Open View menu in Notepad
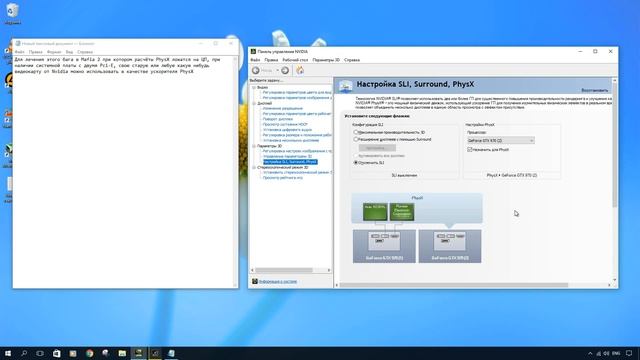 69,52
